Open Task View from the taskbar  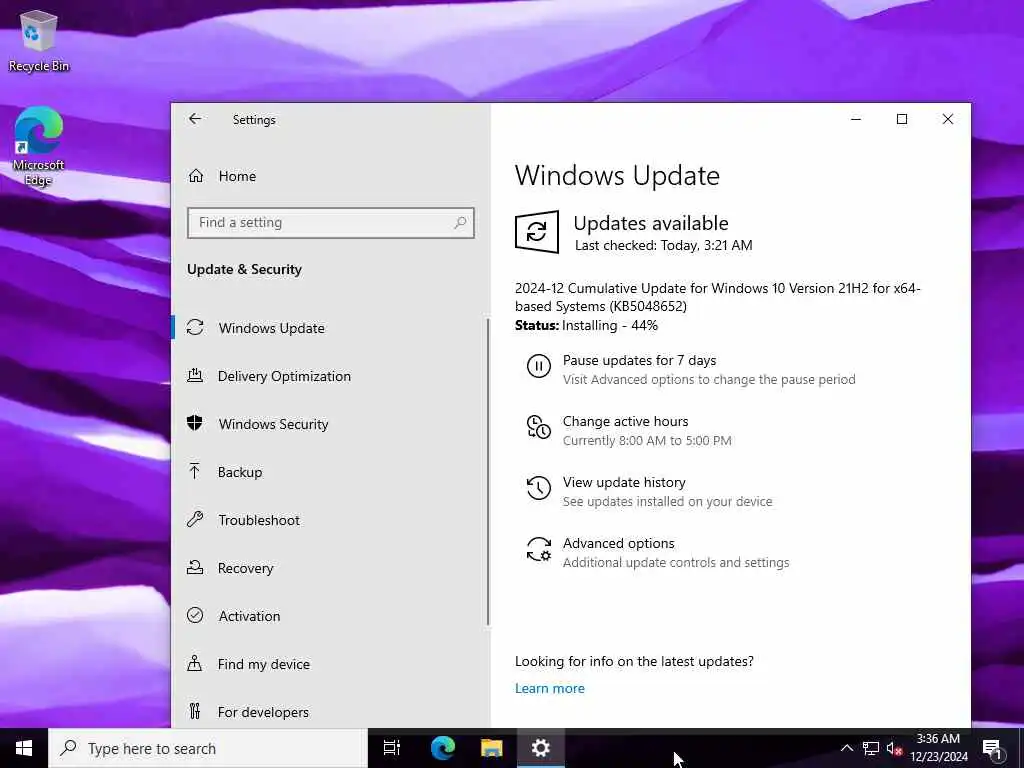(391, 748)
